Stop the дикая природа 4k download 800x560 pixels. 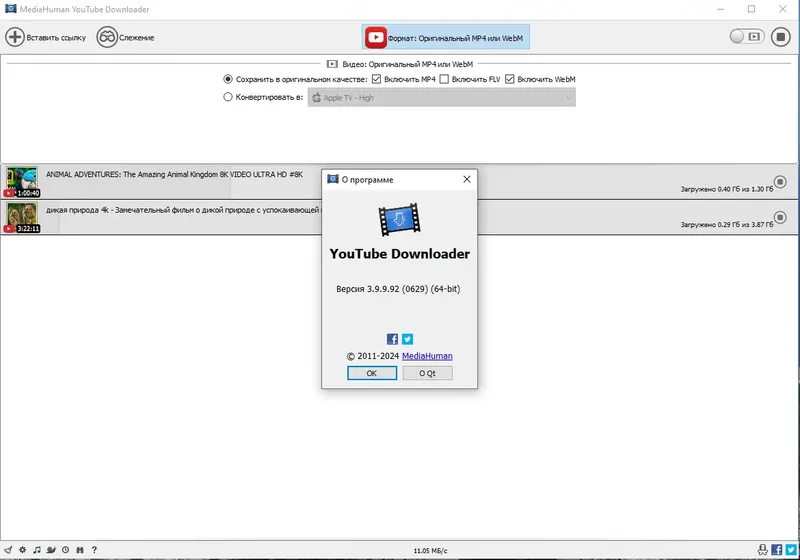(780, 217)
